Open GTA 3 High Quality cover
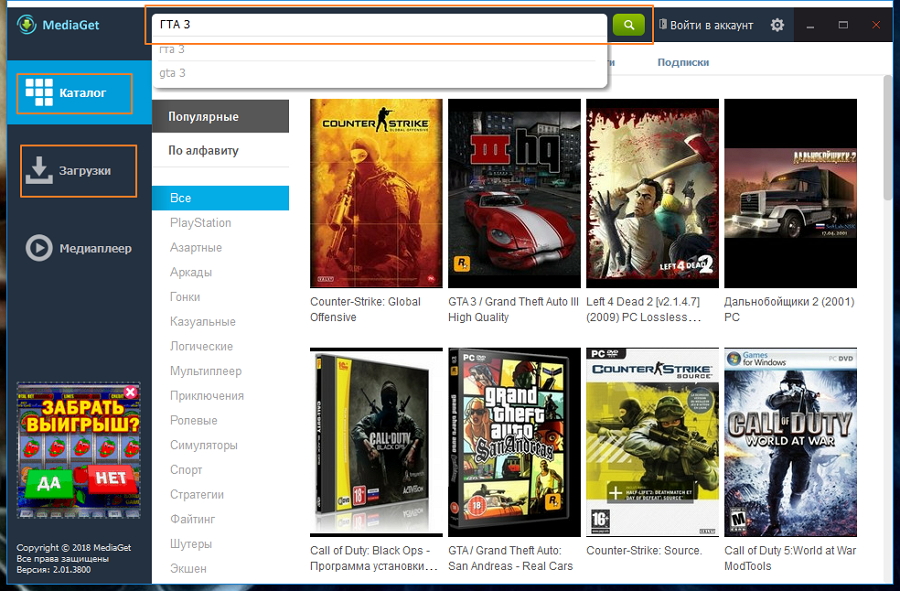Image resolution: width=900 pixels, height=591 pixels. [514, 193]
